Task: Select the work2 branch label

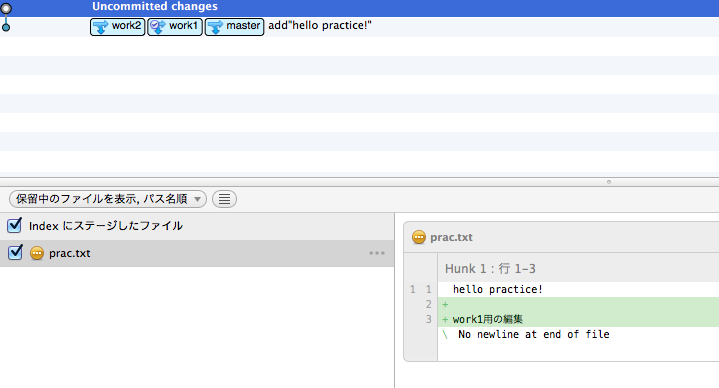Action: (x=117, y=27)
